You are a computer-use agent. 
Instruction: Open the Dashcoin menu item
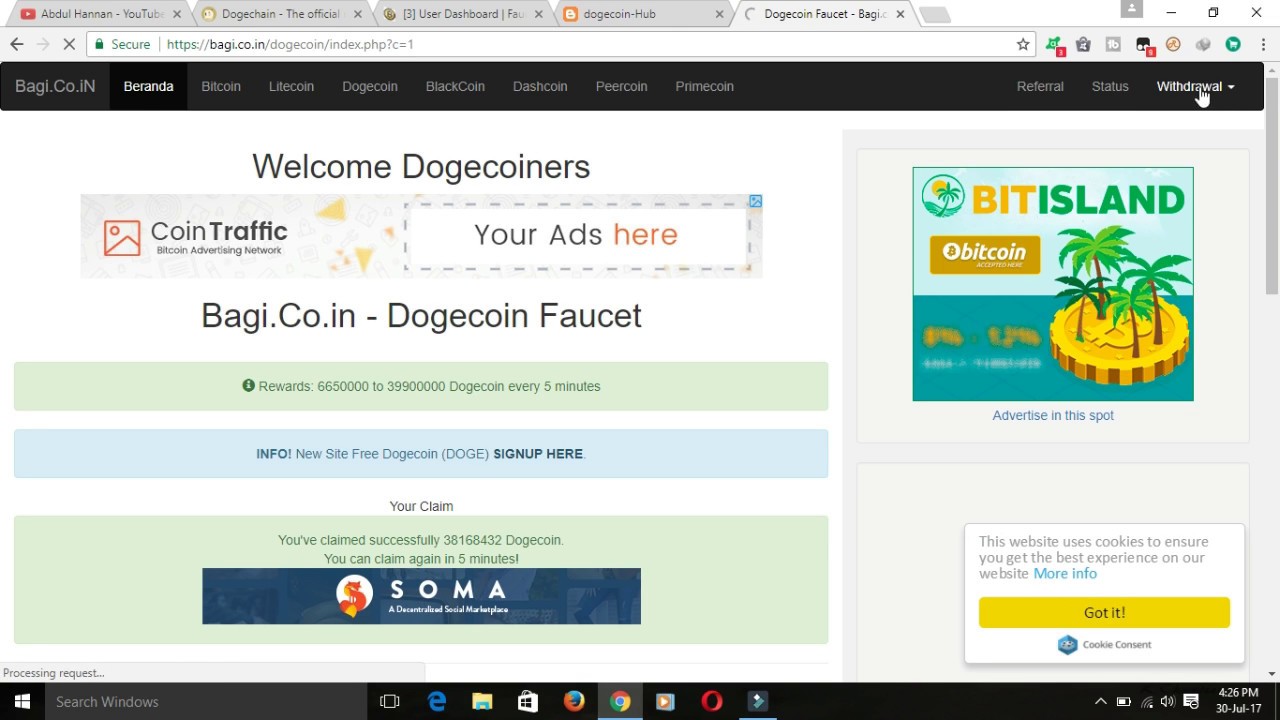tap(540, 86)
